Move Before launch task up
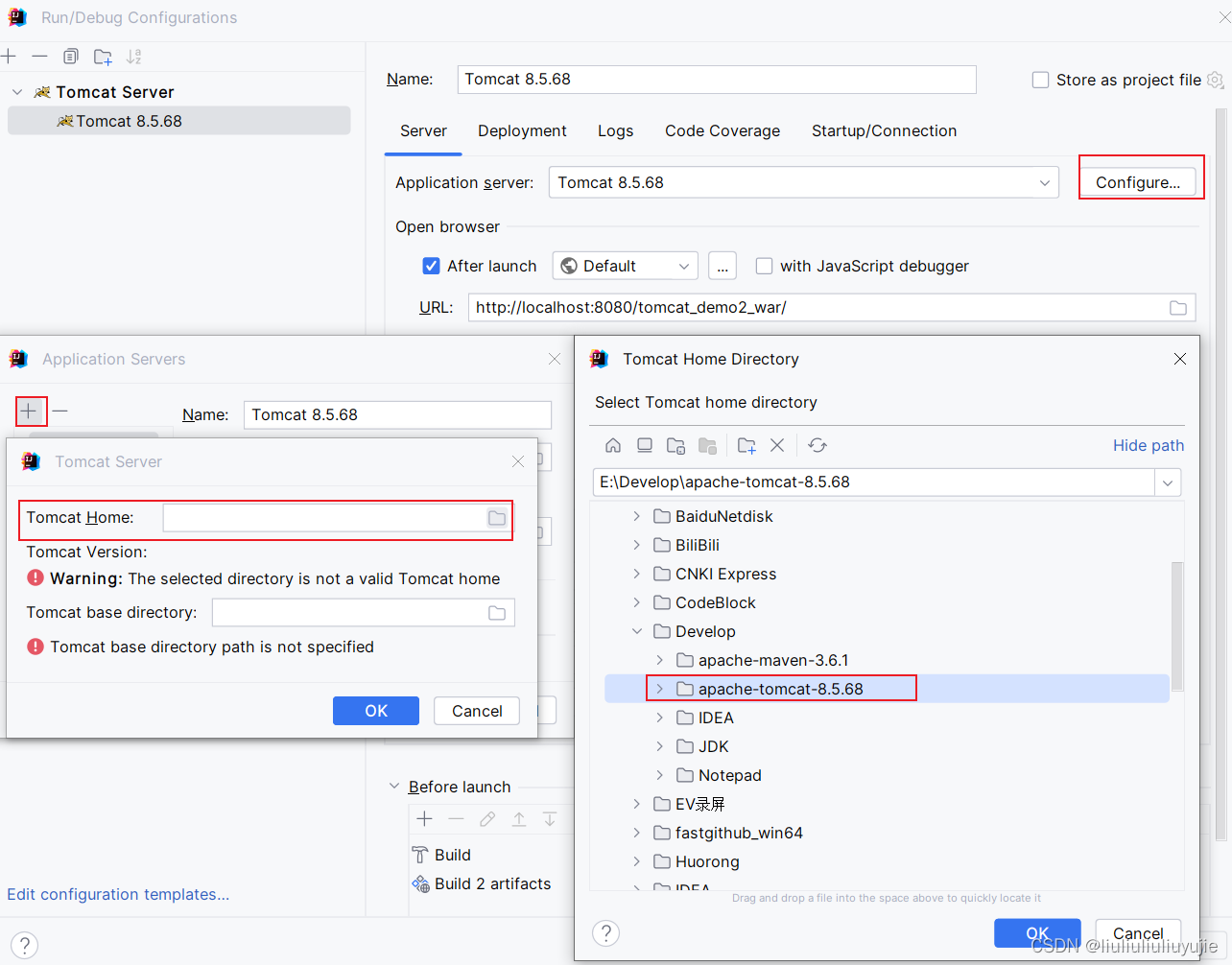Screen dimensions: 1232x965 click(519, 819)
